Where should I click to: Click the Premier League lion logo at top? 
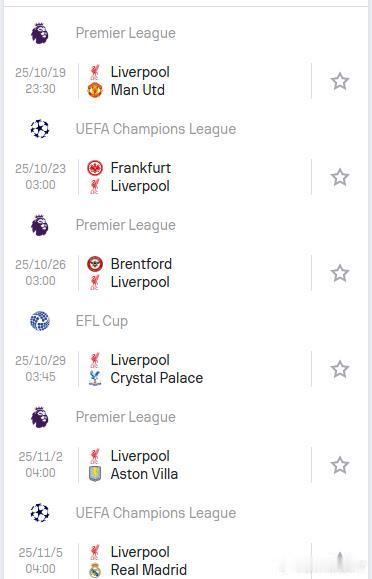tap(40, 33)
